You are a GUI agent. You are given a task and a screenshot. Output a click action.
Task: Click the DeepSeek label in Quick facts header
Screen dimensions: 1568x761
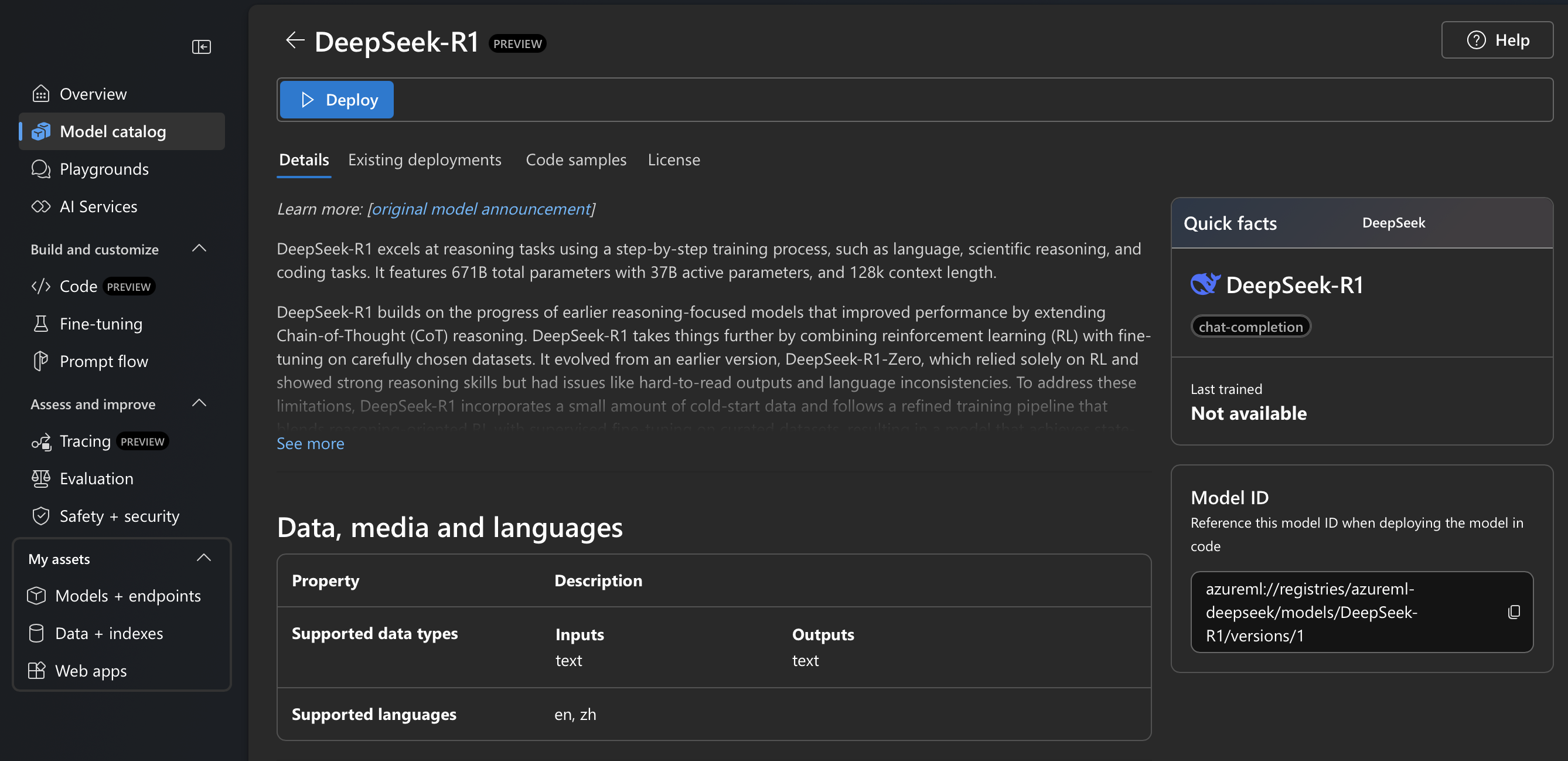click(x=1393, y=222)
